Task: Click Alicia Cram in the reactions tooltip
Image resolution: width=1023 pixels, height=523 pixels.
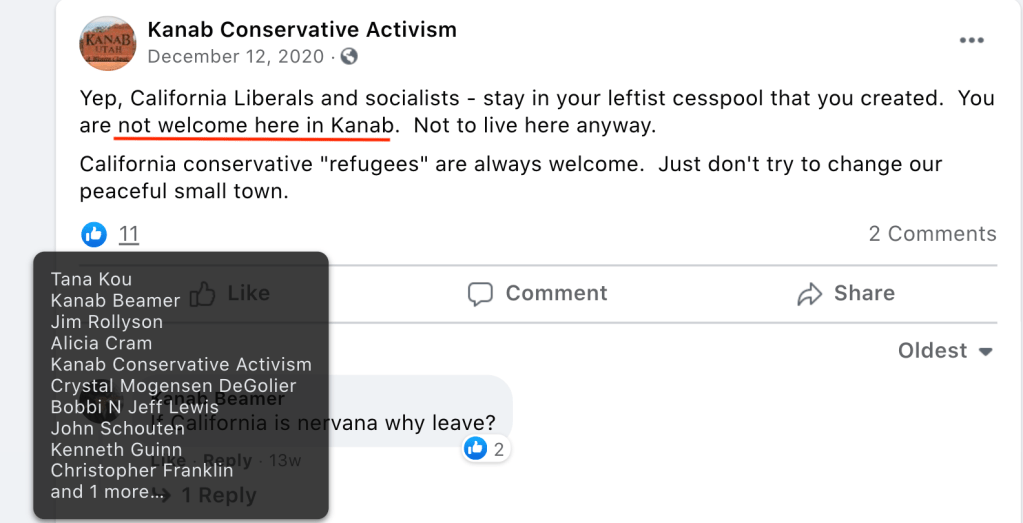Action: (x=101, y=343)
